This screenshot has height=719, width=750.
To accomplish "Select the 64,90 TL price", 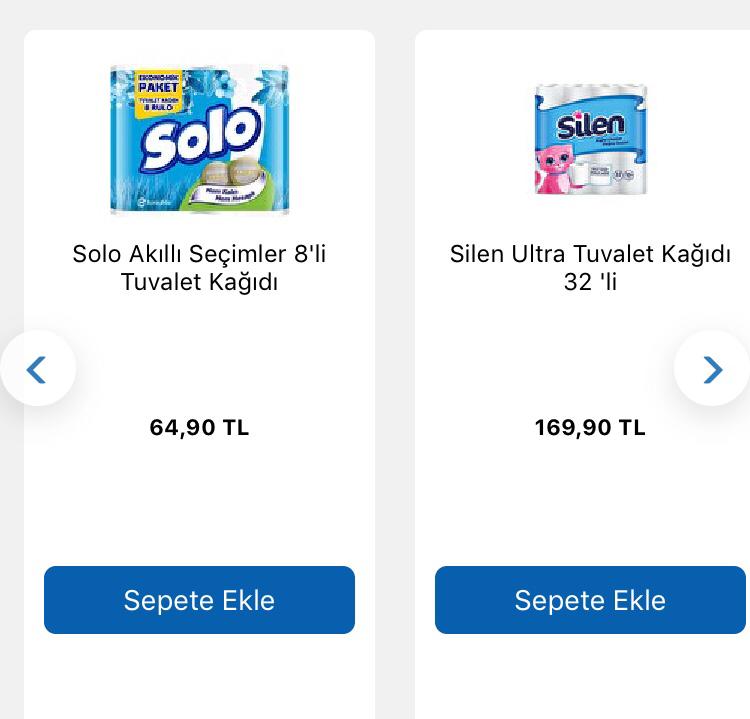I will (x=199, y=428).
